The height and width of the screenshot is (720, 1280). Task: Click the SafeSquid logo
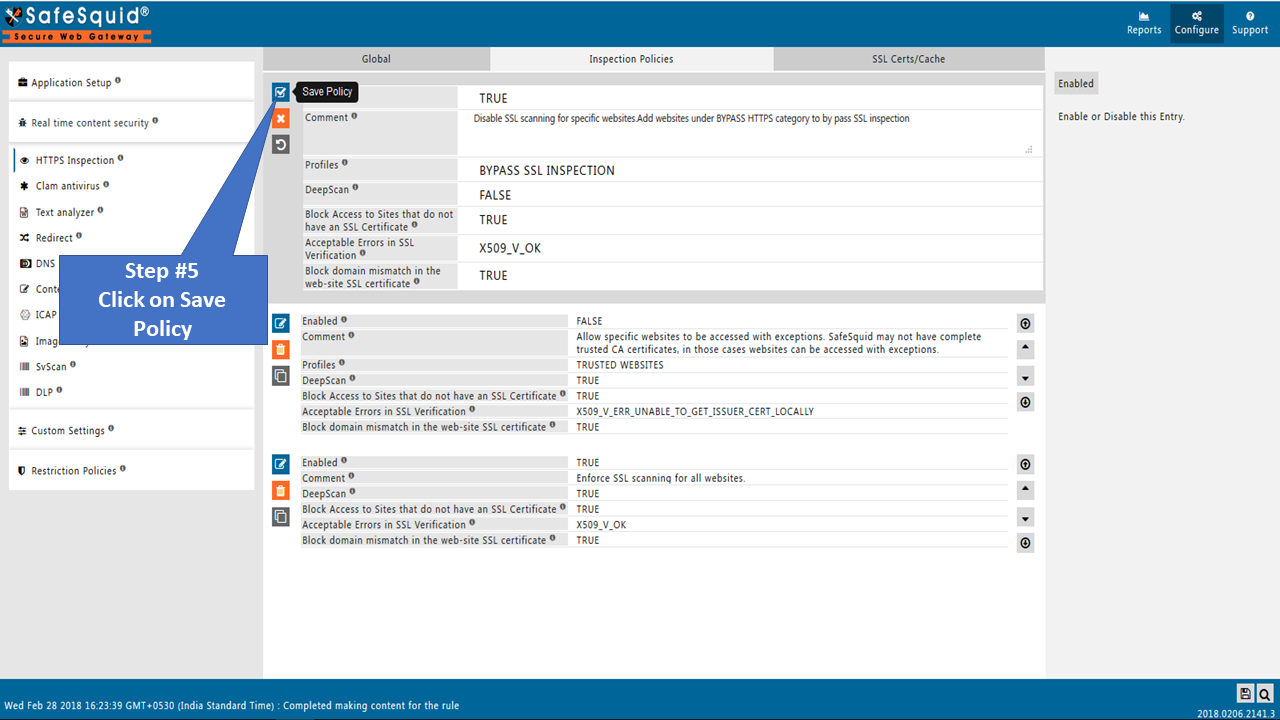(x=77, y=23)
